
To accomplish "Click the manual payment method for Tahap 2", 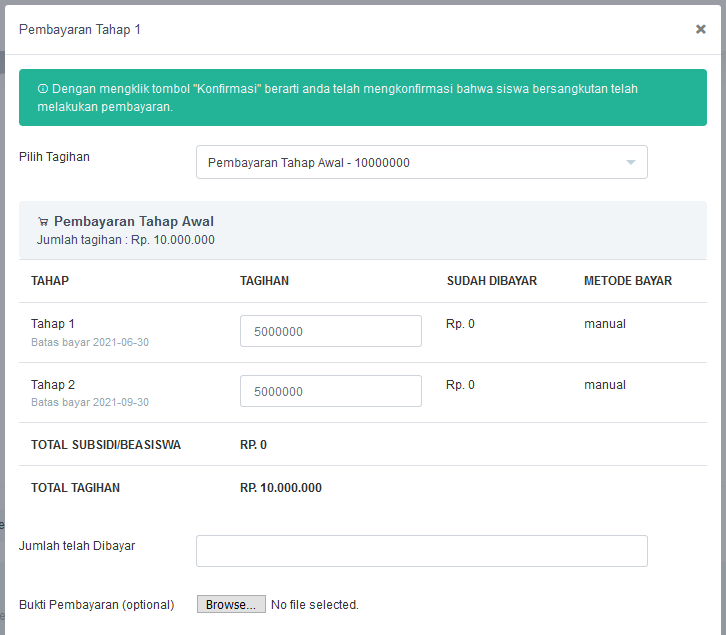I will pos(604,385).
